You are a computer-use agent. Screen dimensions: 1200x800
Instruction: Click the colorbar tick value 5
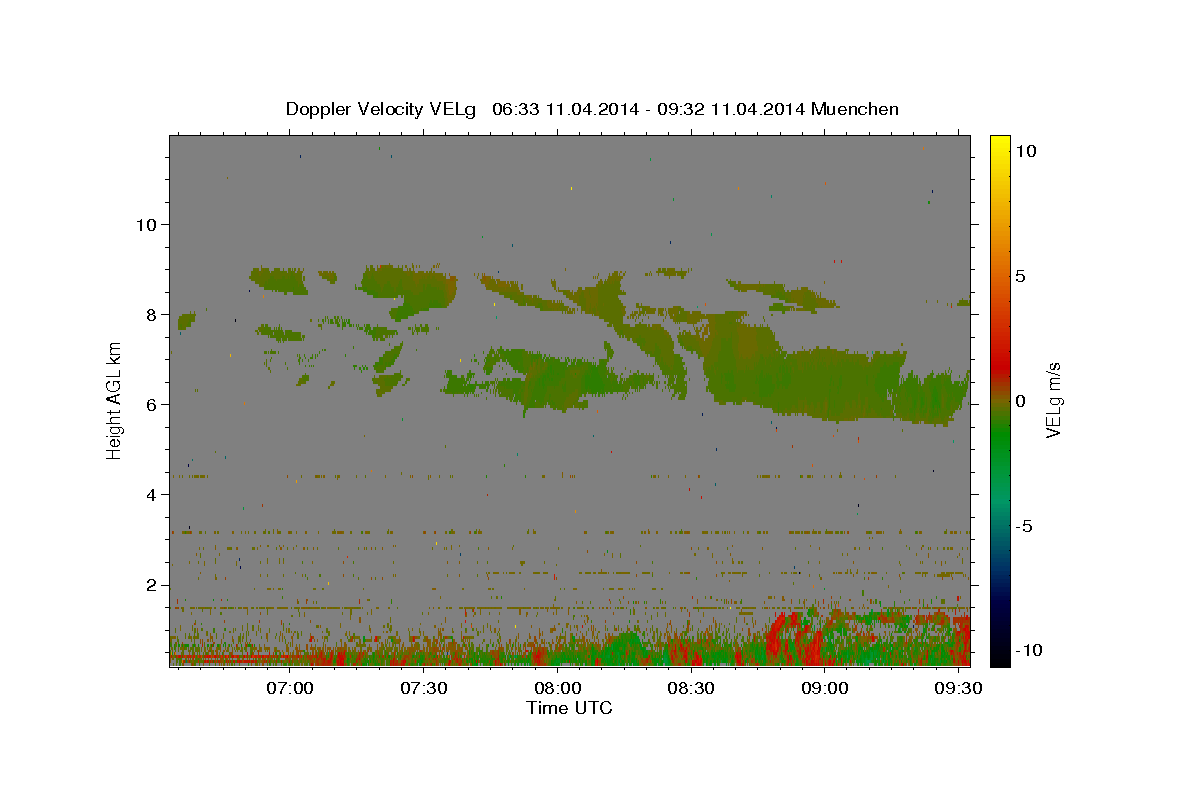(x=1020, y=276)
